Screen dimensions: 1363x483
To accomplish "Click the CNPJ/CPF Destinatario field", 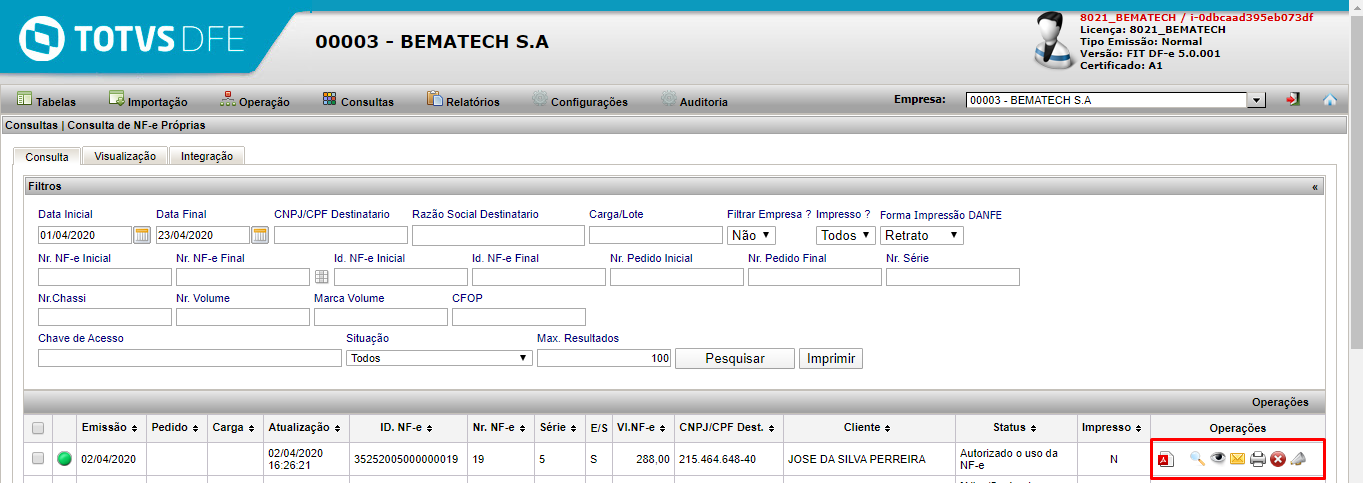I will [x=341, y=235].
